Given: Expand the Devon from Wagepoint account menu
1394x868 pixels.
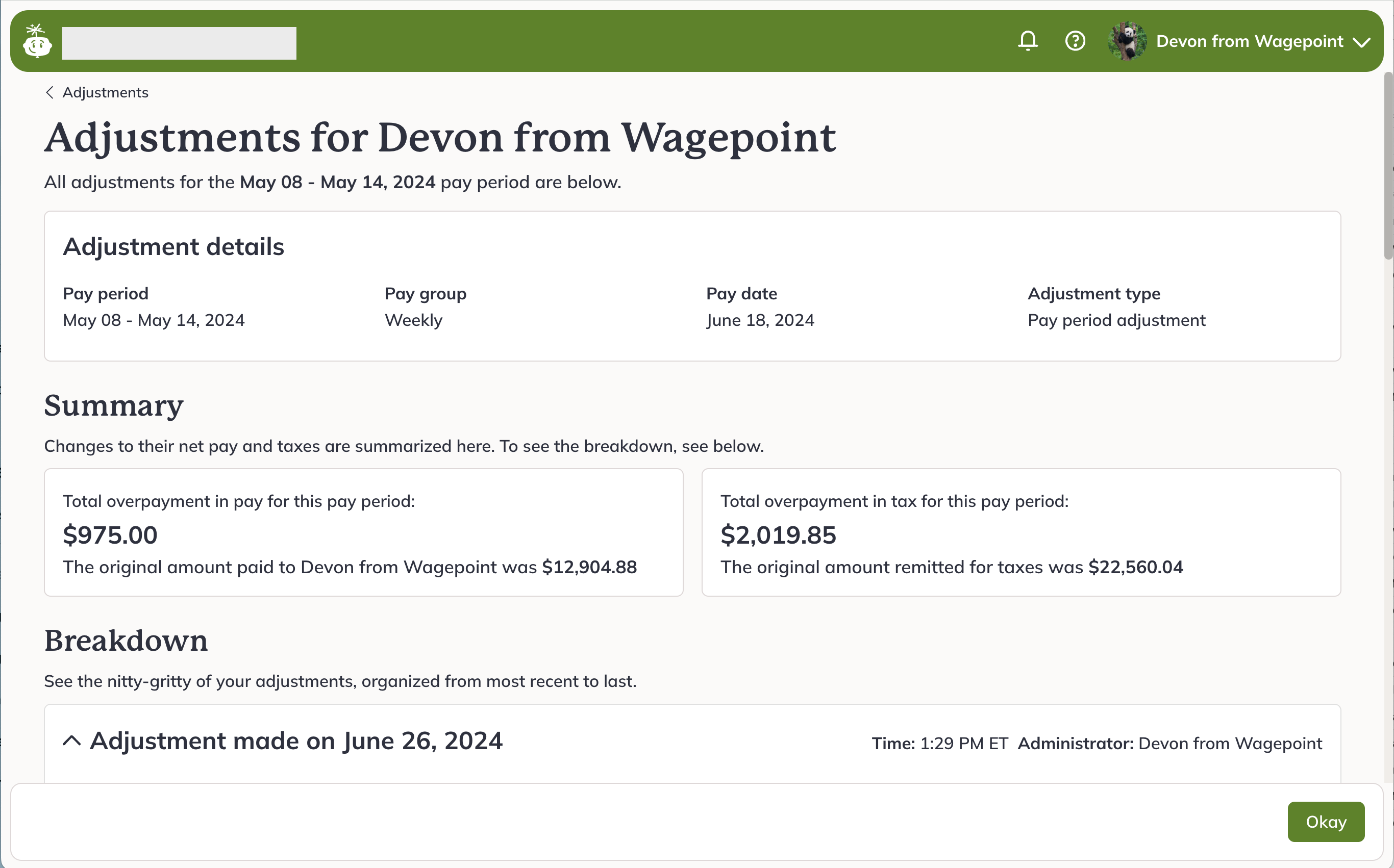Looking at the screenshot, I should pyautogui.click(x=1361, y=42).
